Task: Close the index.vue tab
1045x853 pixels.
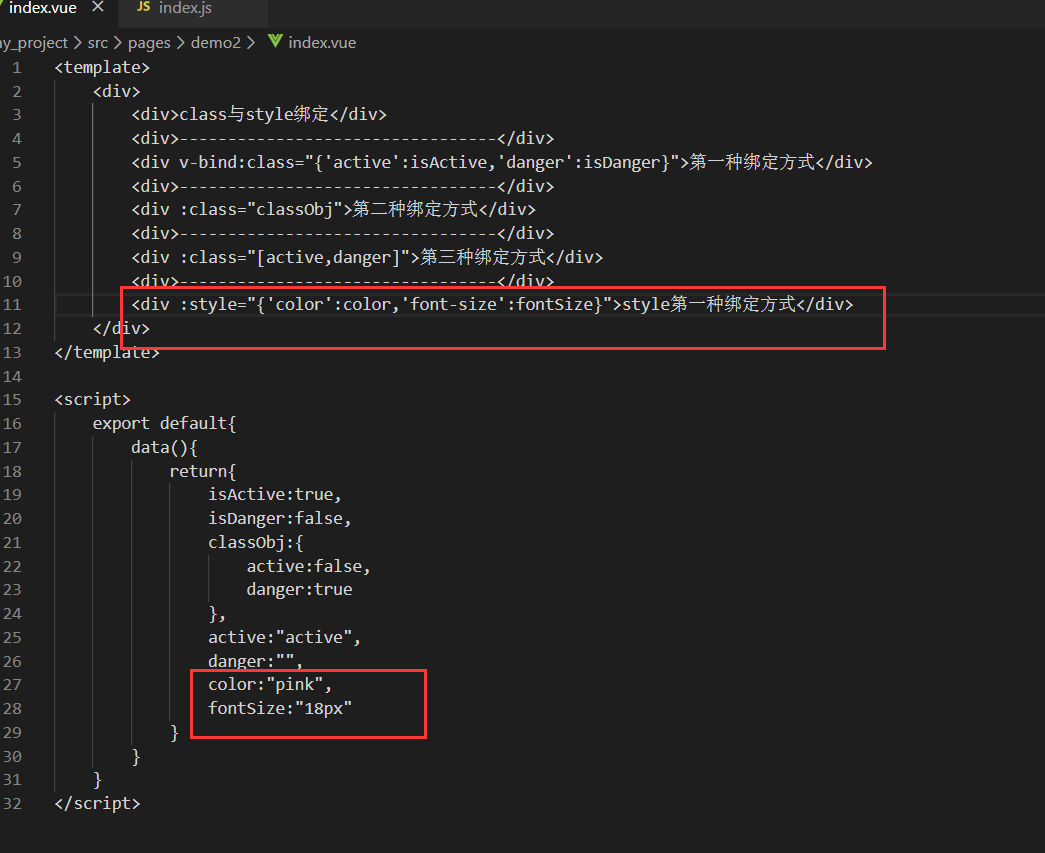Action: pos(97,7)
